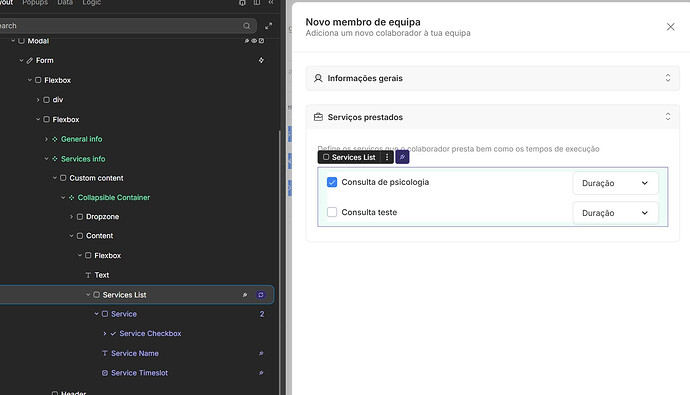Open the Duração dropdown for Consulta teste

[615, 213]
